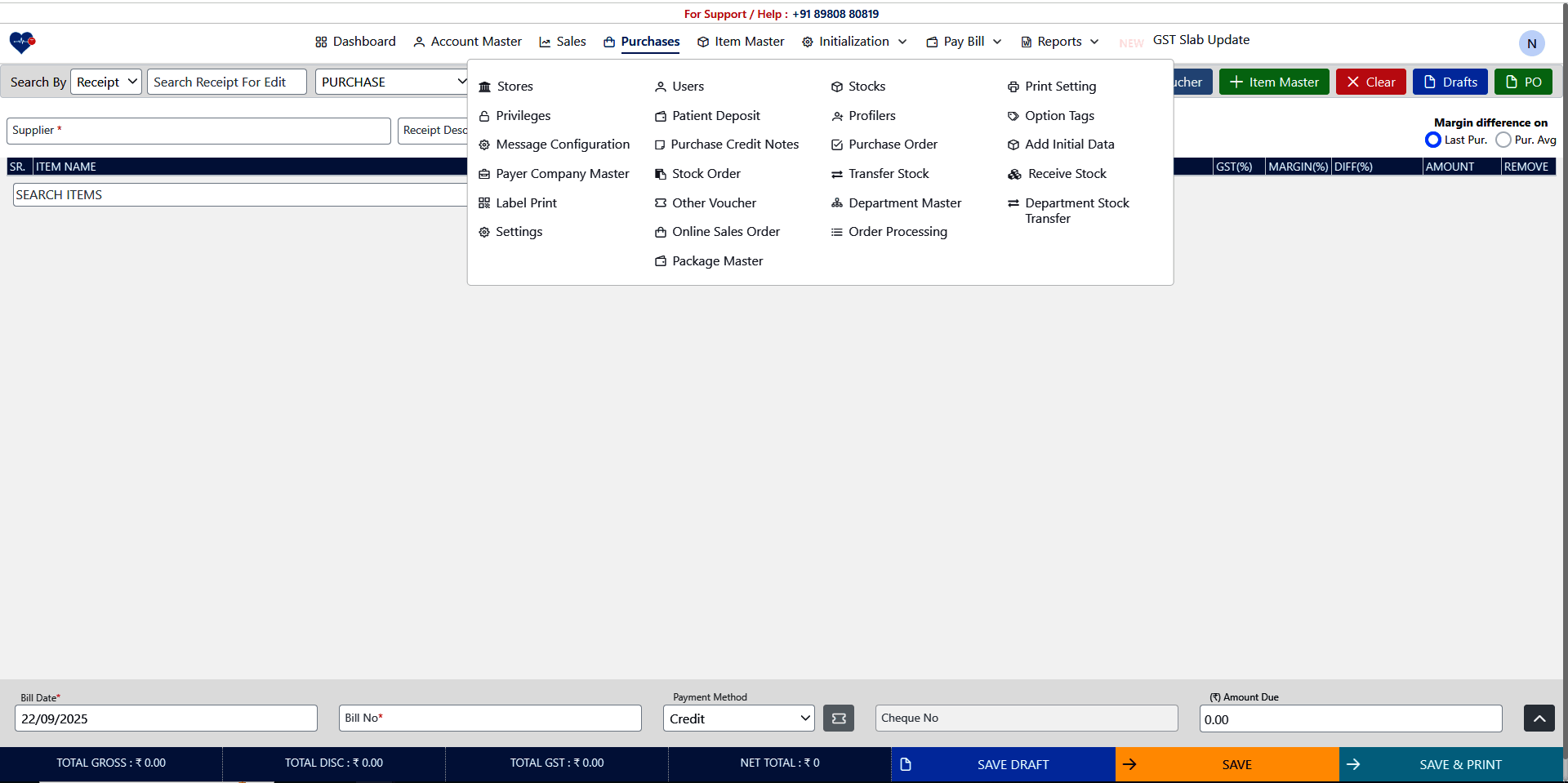Click the cheque icon beside Payment Method dropdown
The width and height of the screenshot is (1568, 783).
point(838,718)
